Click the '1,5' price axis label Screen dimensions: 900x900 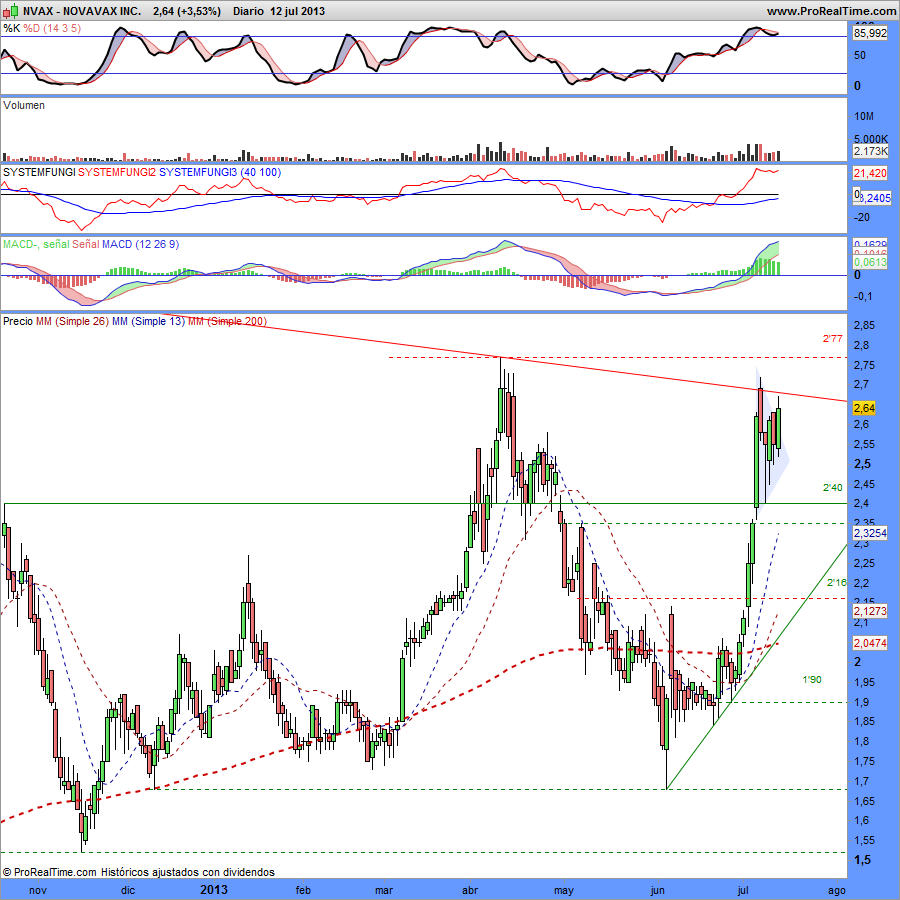click(x=862, y=860)
